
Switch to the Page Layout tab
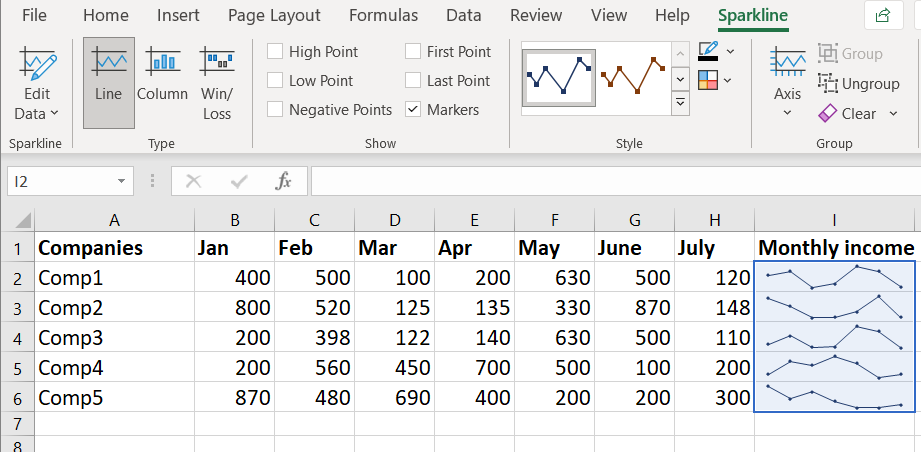(274, 15)
